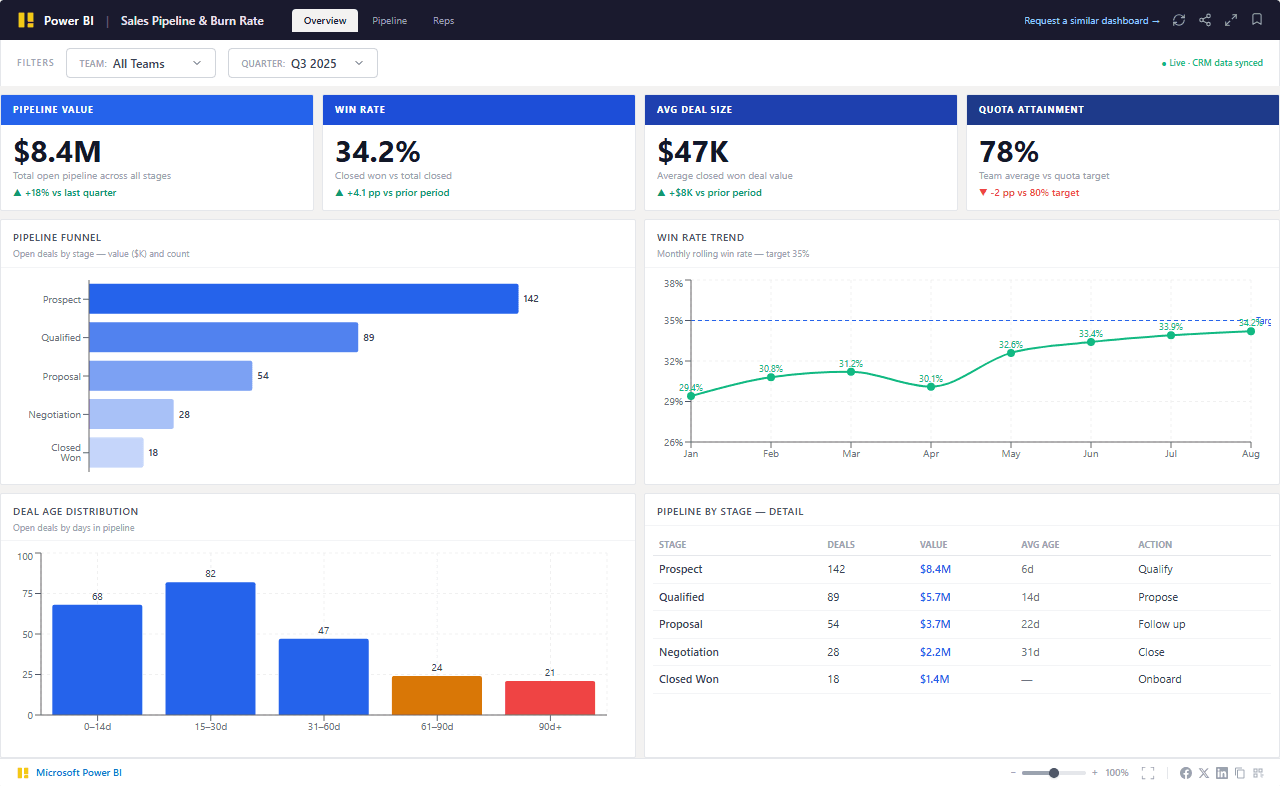Image resolution: width=1280 pixels, height=786 pixels.
Task: Share on X (Twitter)
Action: tap(1204, 773)
